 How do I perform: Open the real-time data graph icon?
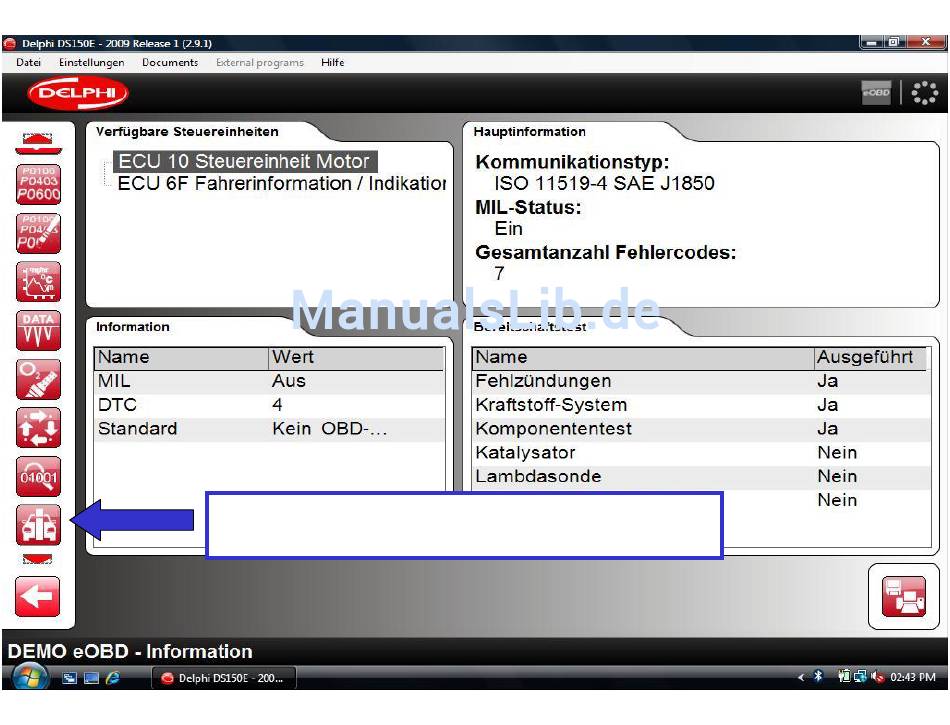pyautogui.click(x=38, y=282)
